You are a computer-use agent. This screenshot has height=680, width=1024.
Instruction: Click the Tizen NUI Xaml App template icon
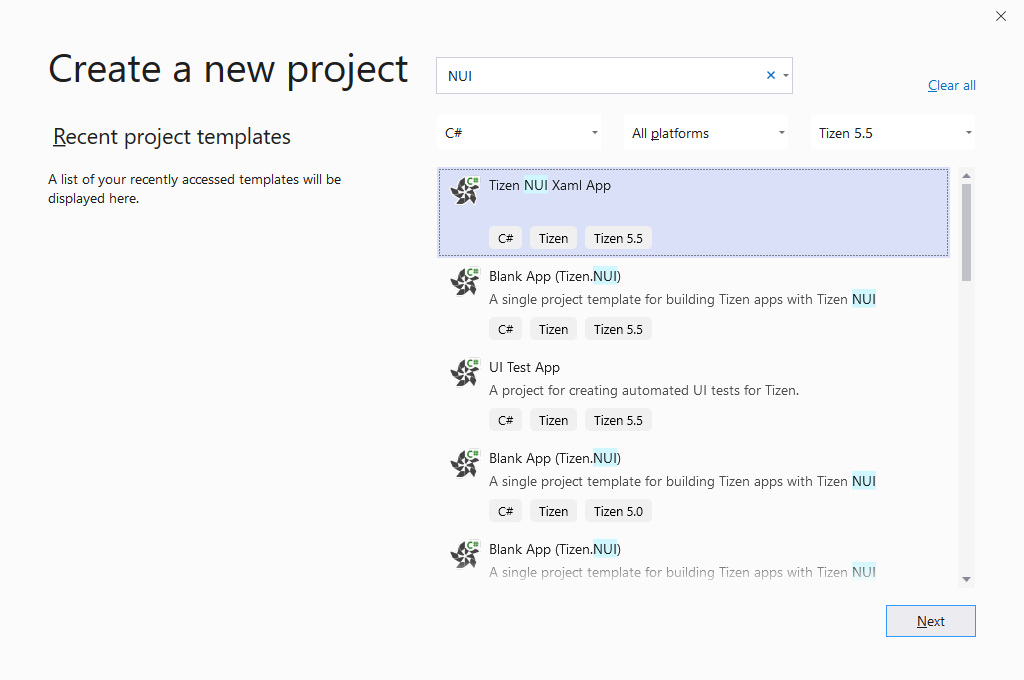pyautogui.click(x=465, y=190)
